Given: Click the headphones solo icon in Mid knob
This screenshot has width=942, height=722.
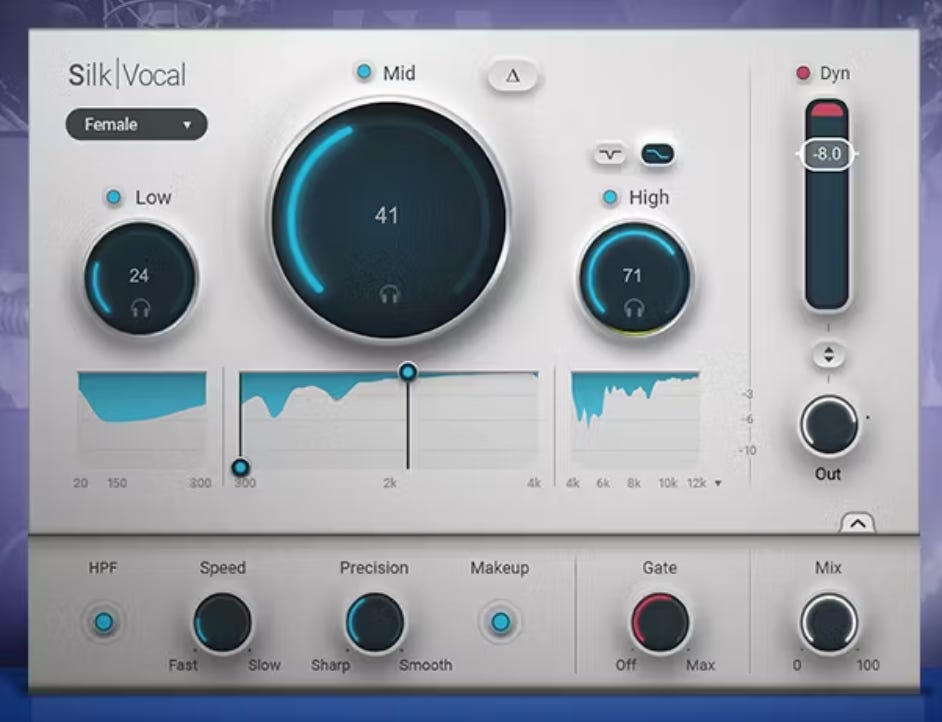Looking at the screenshot, I should (390, 294).
